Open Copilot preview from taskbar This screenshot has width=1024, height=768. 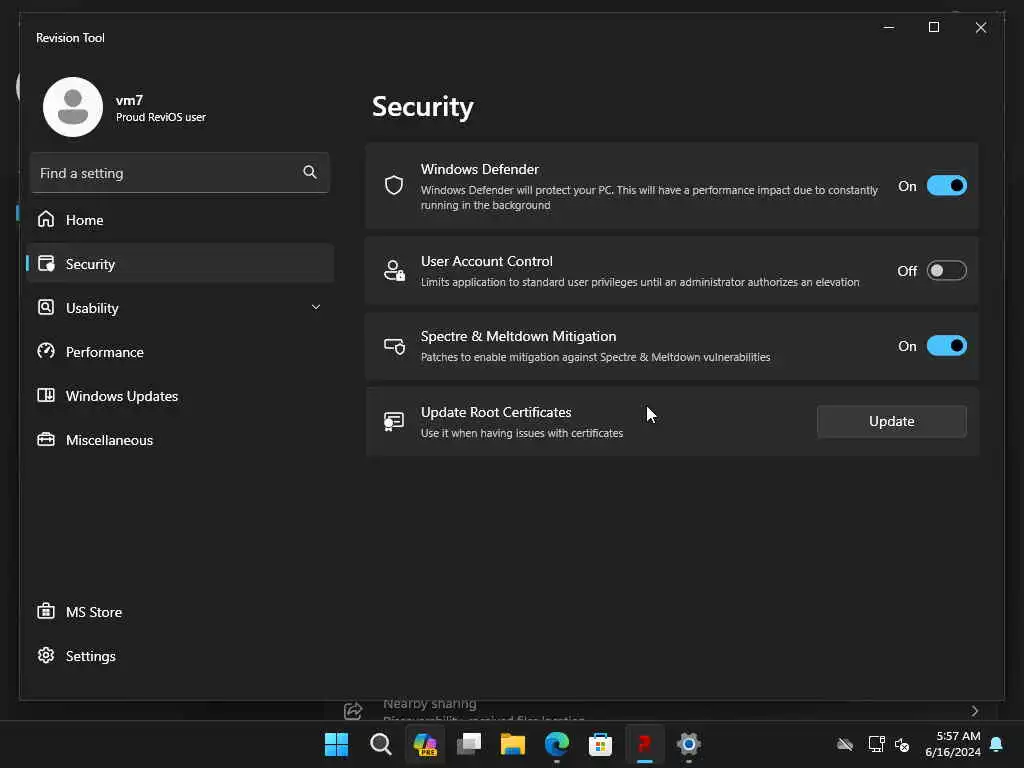click(x=424, y=744)
